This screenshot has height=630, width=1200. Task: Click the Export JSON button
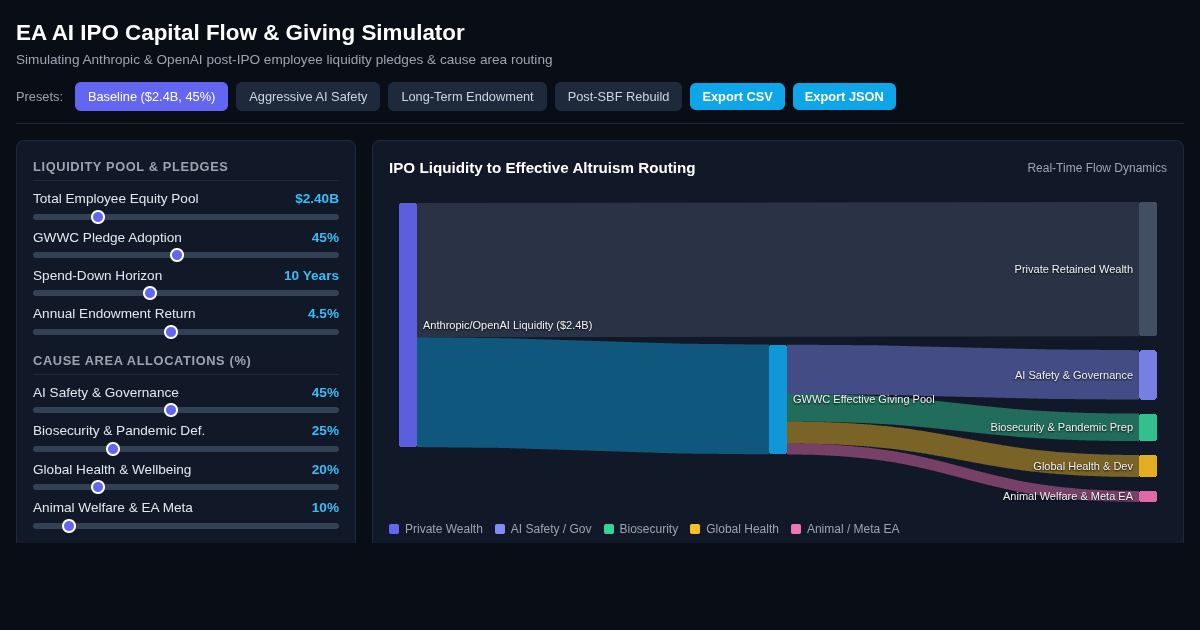click(x=844, y=96)
